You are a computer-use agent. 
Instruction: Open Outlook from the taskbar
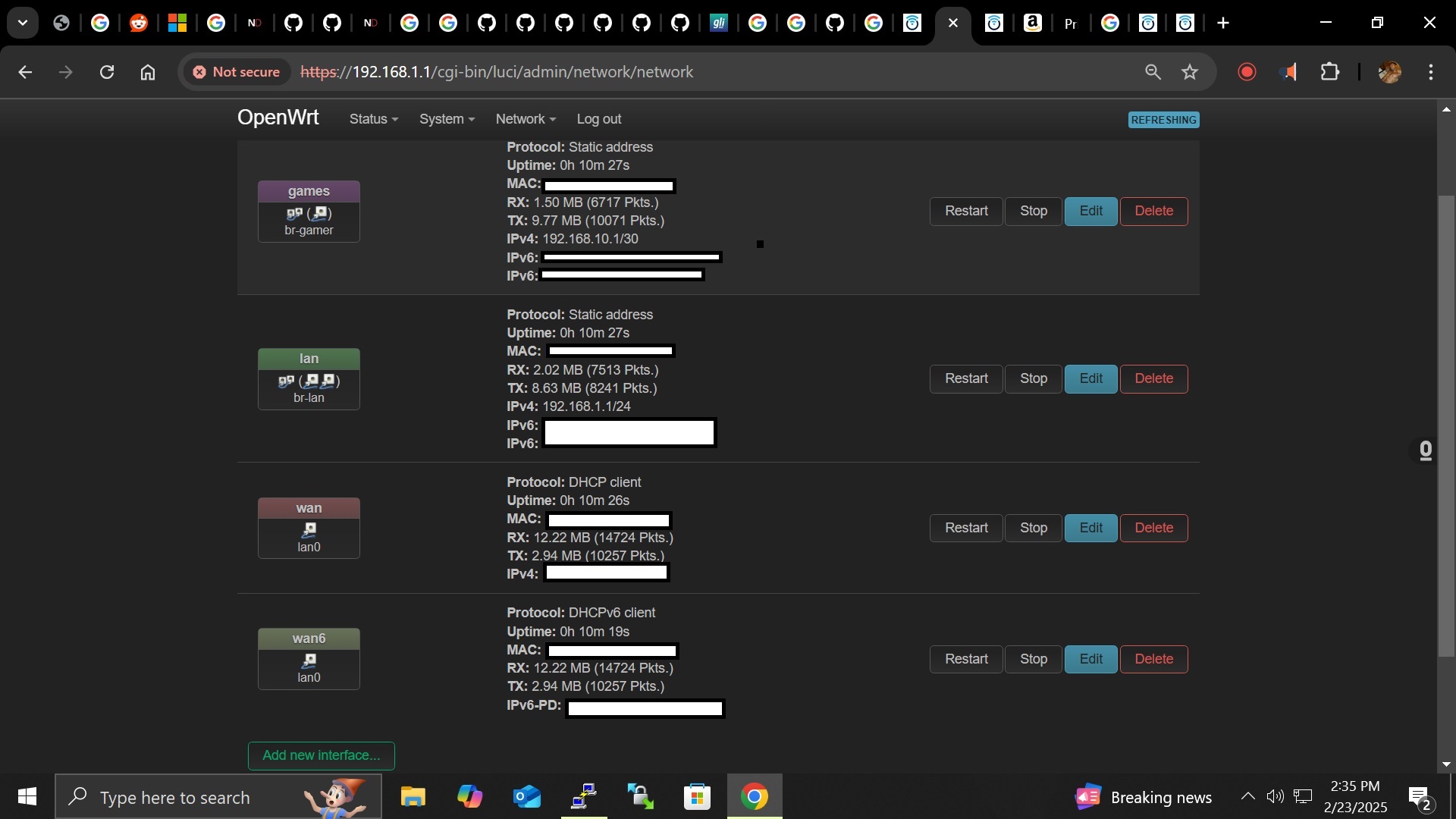pos(527,797)
